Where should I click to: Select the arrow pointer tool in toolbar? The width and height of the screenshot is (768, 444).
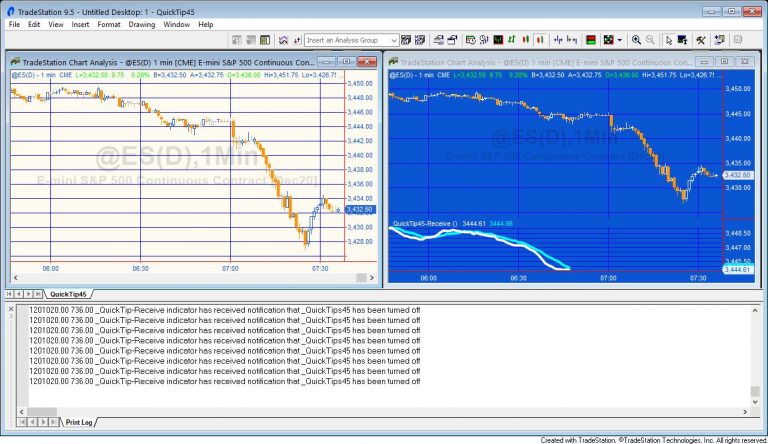[667, 40]
